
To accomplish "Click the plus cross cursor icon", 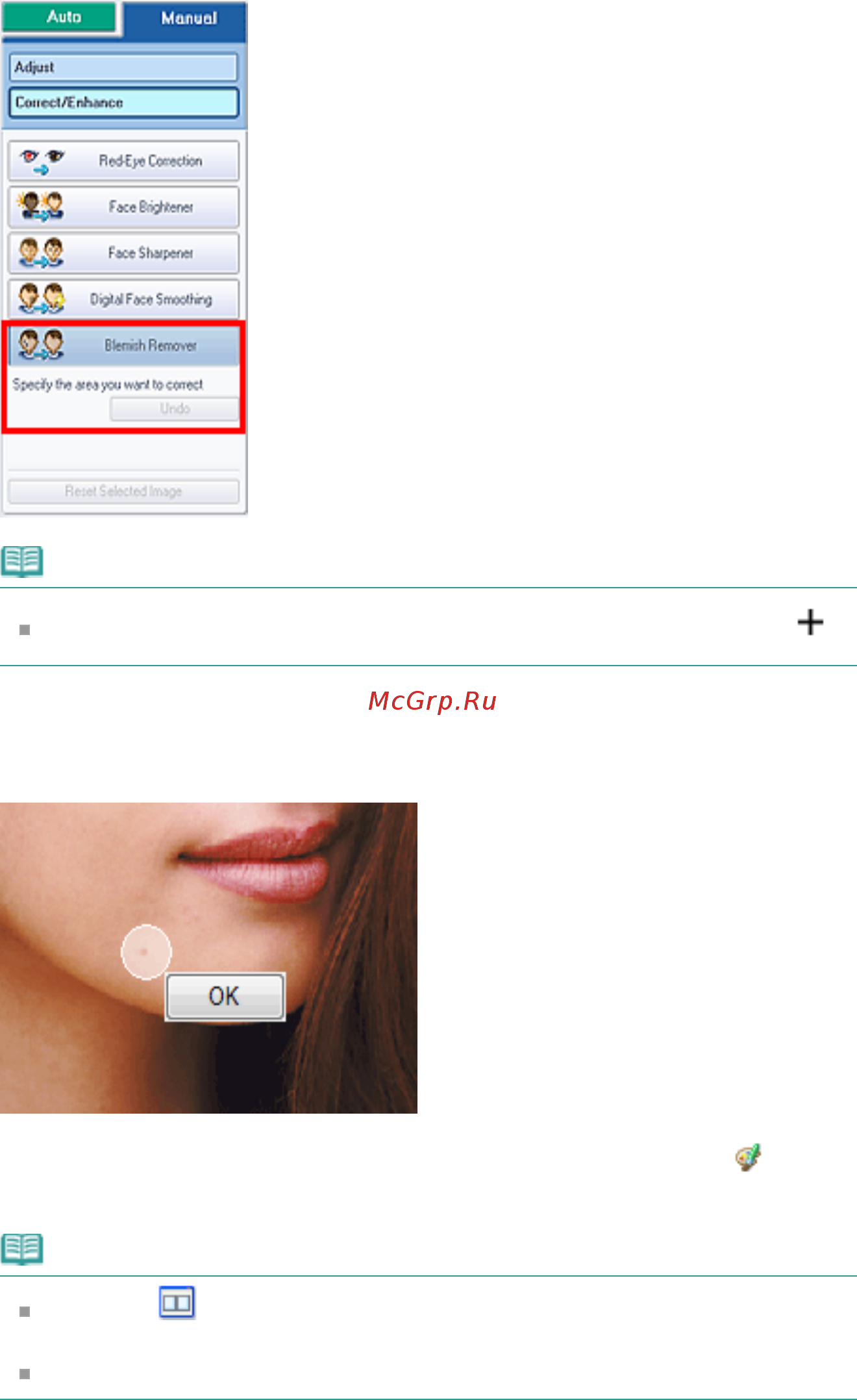I will click(810, 622).
